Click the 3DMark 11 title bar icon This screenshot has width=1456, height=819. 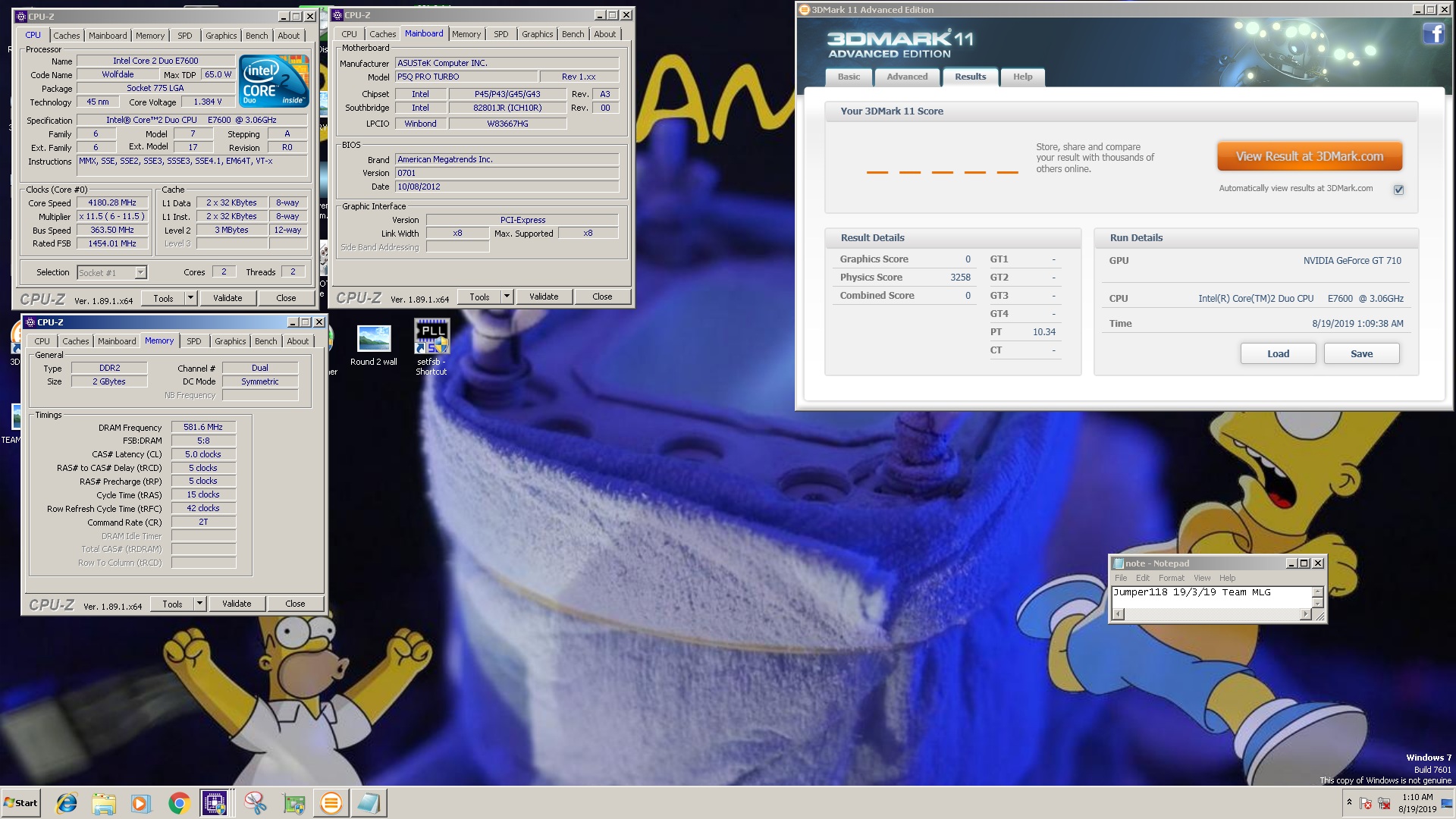coord(805,10)
